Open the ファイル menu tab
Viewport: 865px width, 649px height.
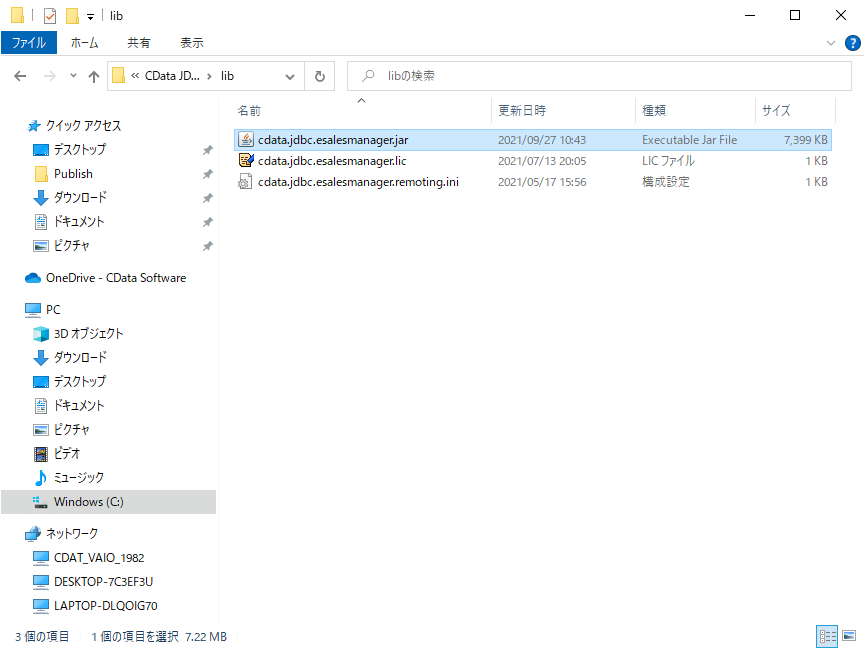[x=29, y=42]
